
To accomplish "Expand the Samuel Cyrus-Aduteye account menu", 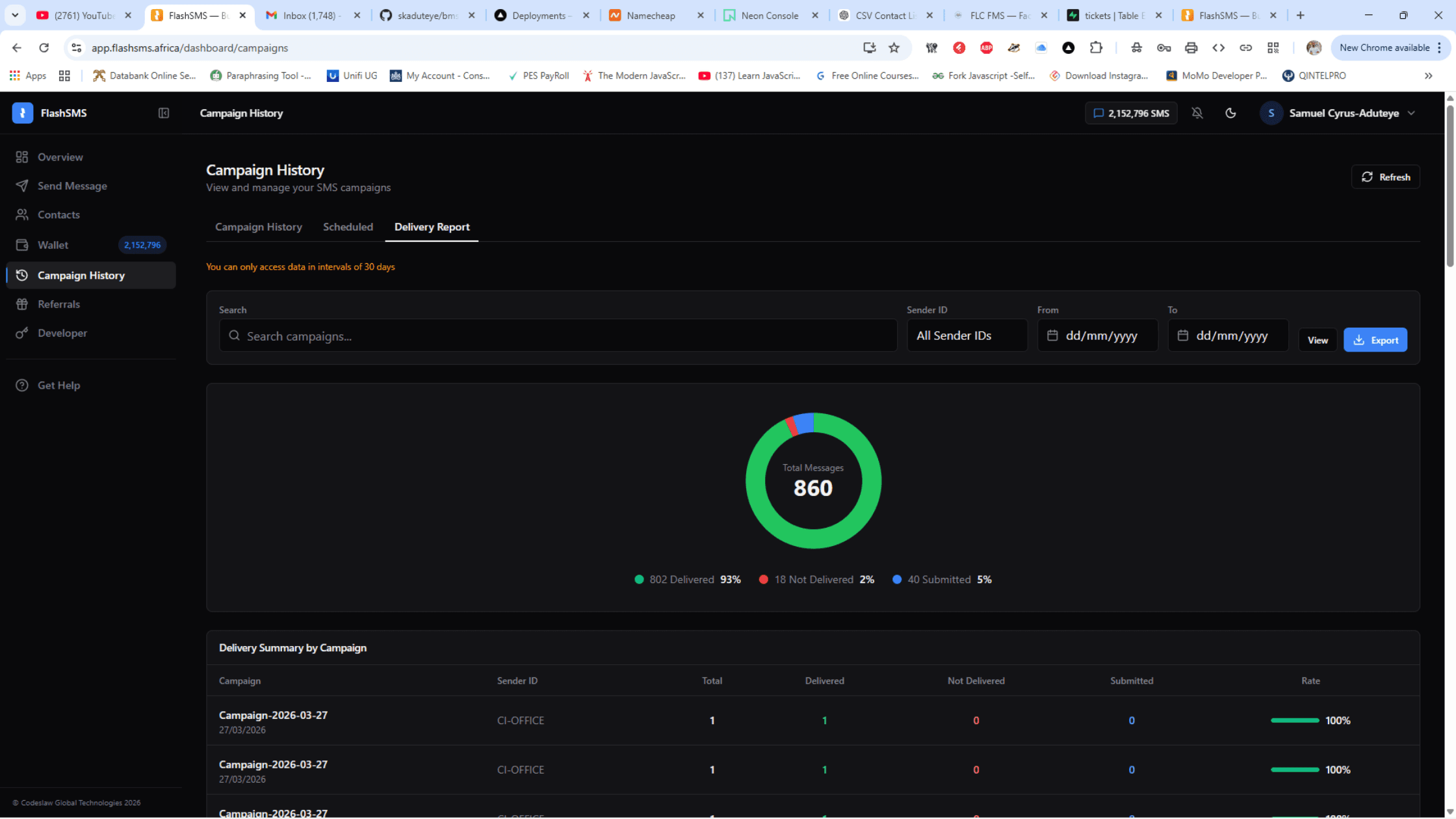I will (1344, 113).
